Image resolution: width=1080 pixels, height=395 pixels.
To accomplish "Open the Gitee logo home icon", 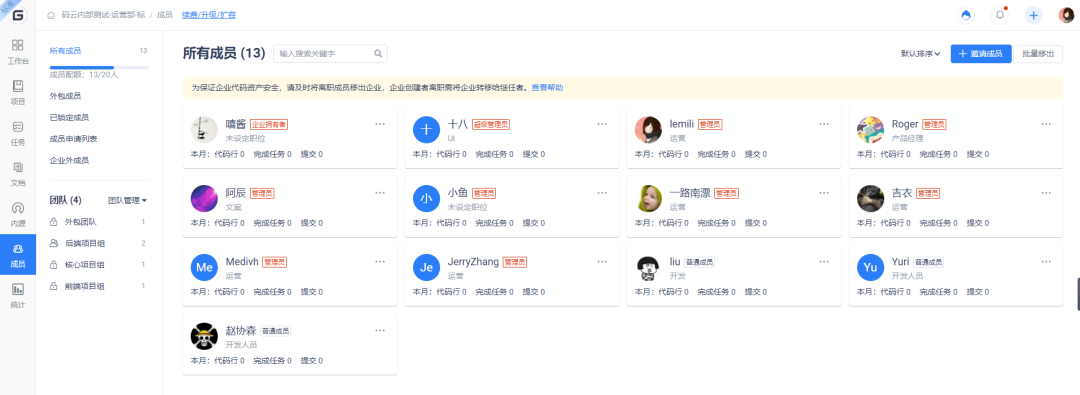I will click(18, 15).
